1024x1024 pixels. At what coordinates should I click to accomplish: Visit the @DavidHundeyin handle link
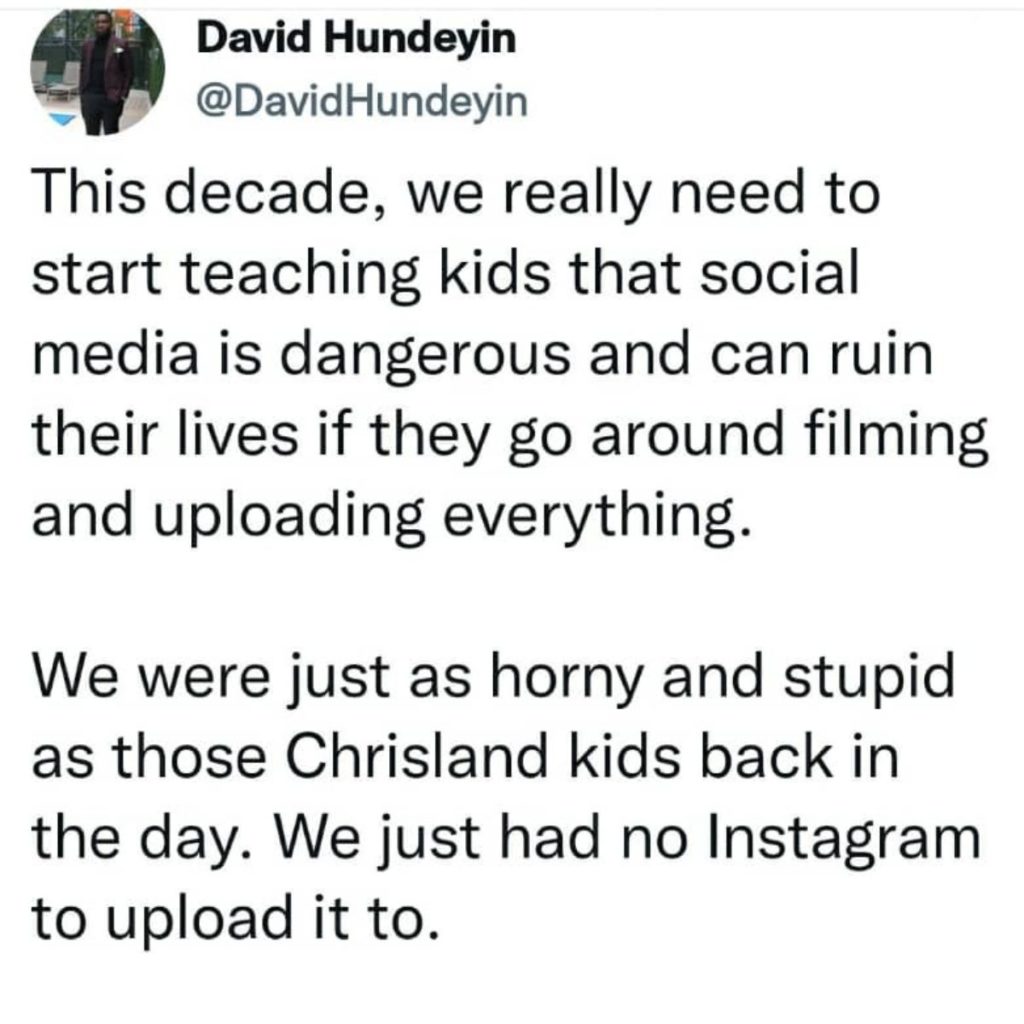362,101
